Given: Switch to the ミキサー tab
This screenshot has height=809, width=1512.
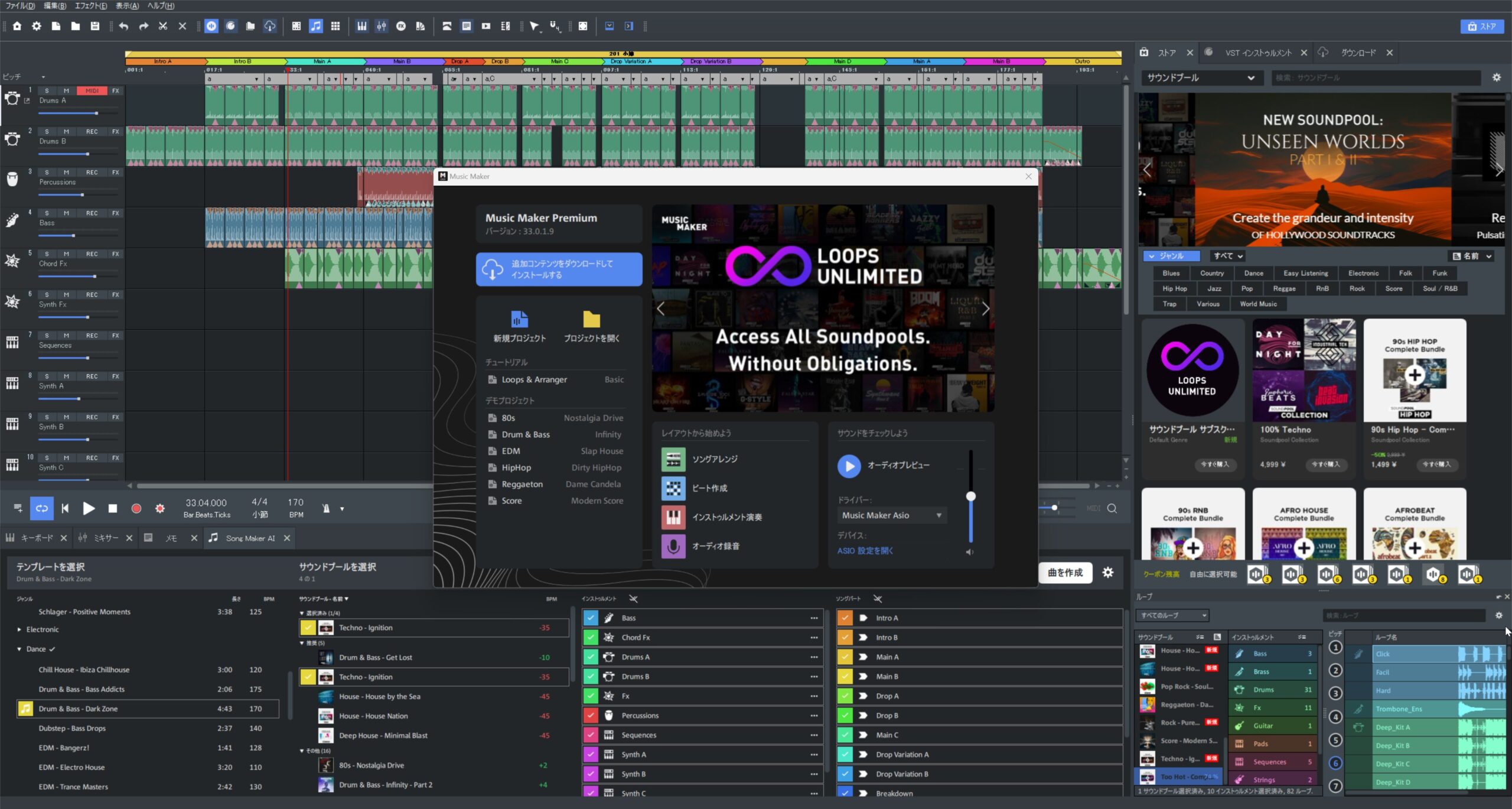Looking at the screenshot, I should tap(105, 538).
